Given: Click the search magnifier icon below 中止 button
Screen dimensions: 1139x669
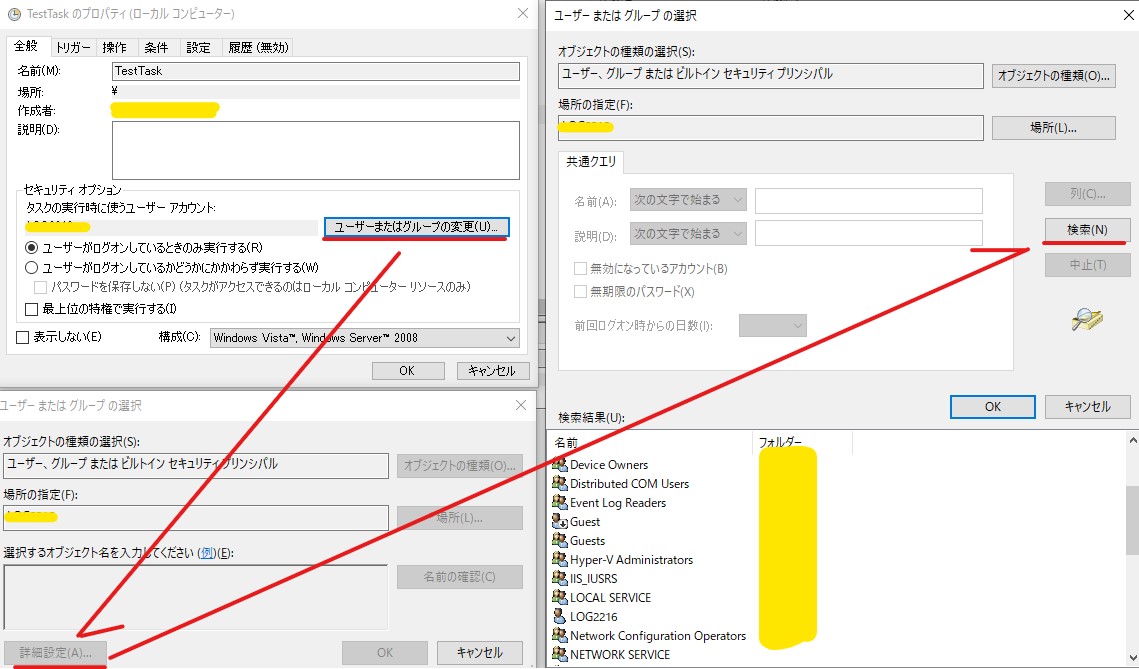Looking at the screenshot, I should [x=1087, y=319].
